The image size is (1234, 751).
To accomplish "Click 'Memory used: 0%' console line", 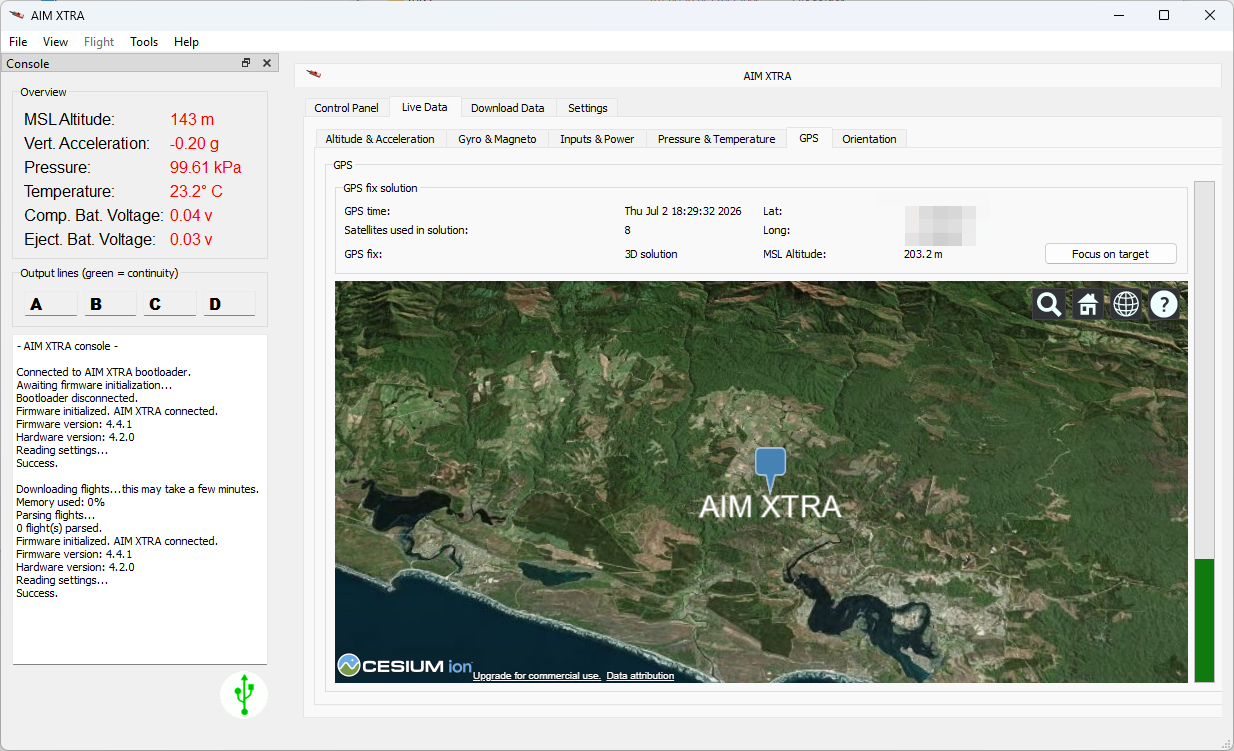I will tap(61, 502).
